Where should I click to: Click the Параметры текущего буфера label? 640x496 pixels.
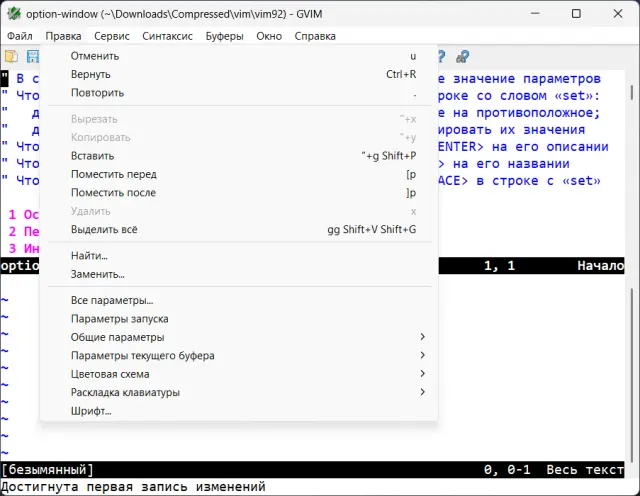point(142,356)
